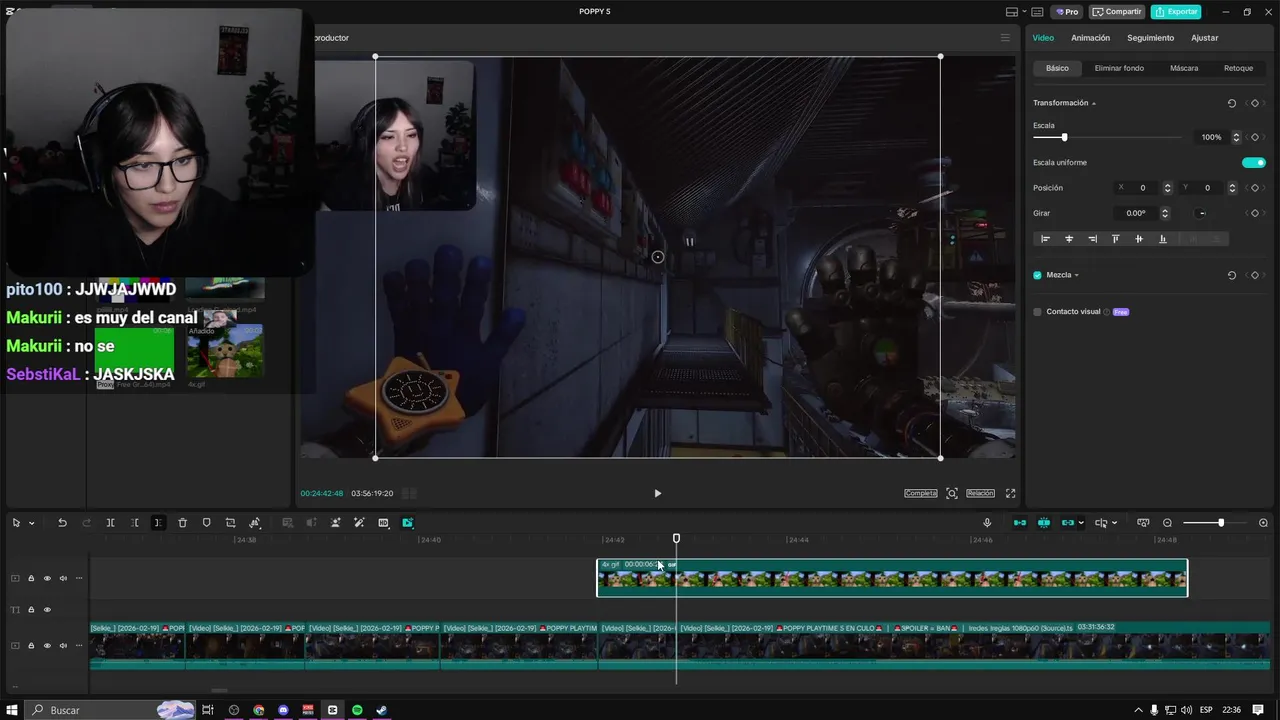The image size is (1280, 720).
Task: Adjust Posición Y stepper
Action: 1232,188
